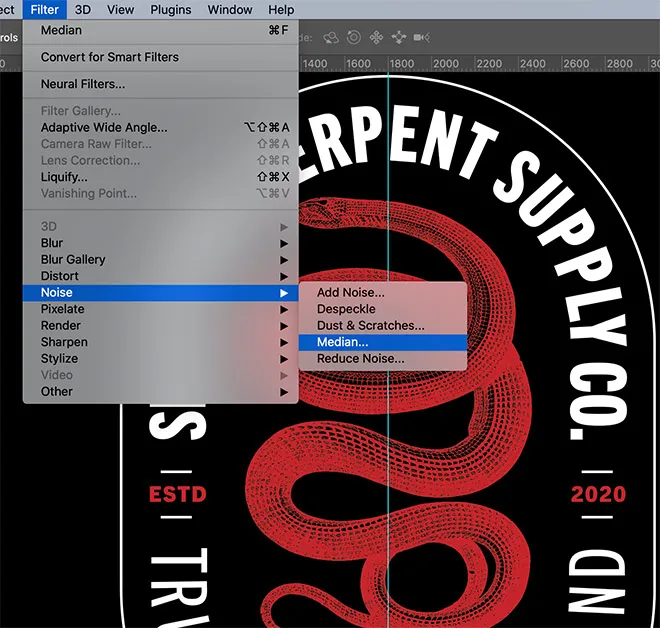This screenshot has height=628, width=660.
Task: Click the 3D camera zoom icon
Action: point(423,38)
